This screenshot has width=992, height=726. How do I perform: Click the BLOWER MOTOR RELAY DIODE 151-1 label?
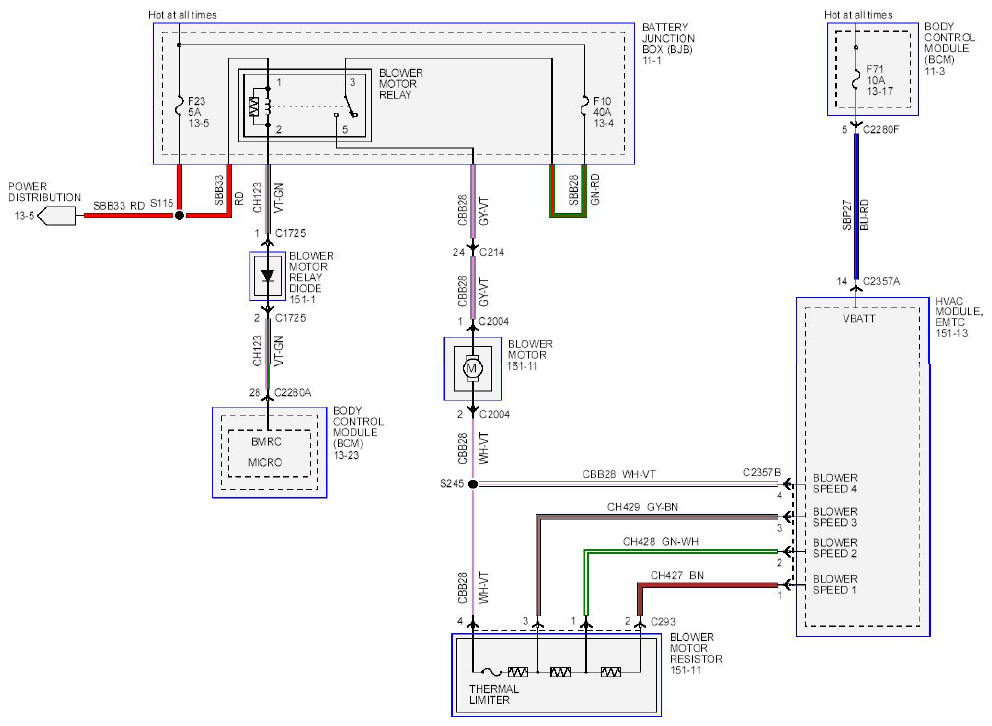click(x=311, y=278)
